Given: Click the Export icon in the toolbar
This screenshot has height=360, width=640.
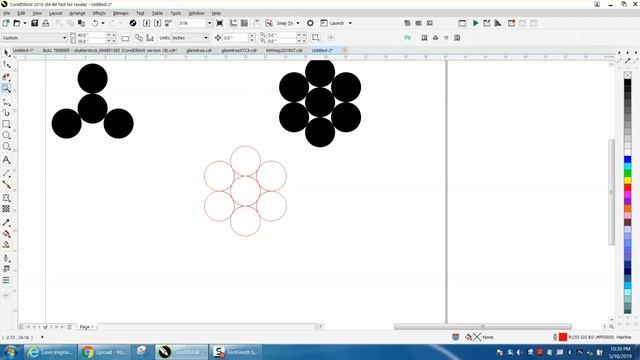Looking at the screenshot, I should (x=158, y=23).
